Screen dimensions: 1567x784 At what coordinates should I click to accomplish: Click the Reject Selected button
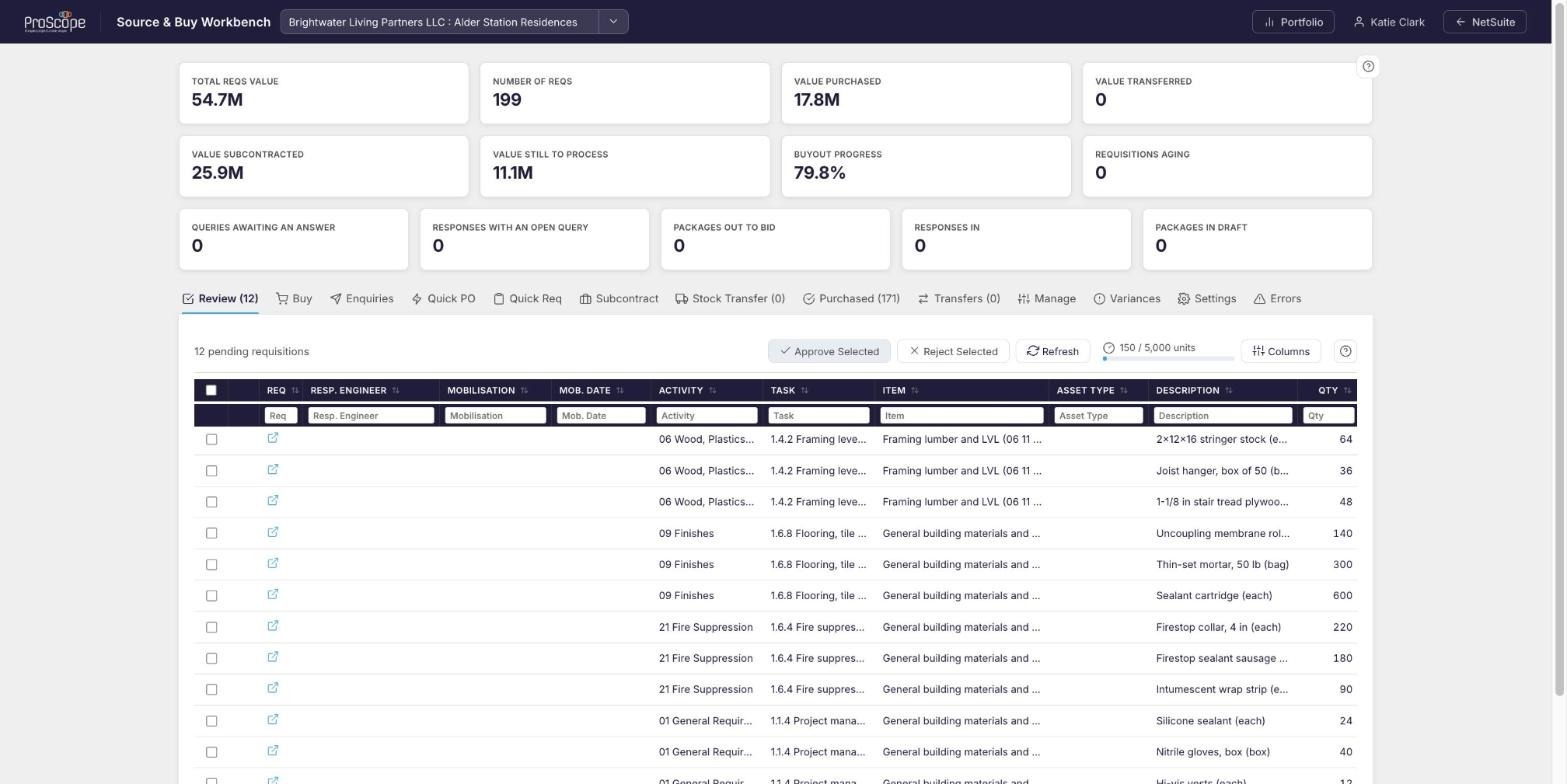[953, 351]
